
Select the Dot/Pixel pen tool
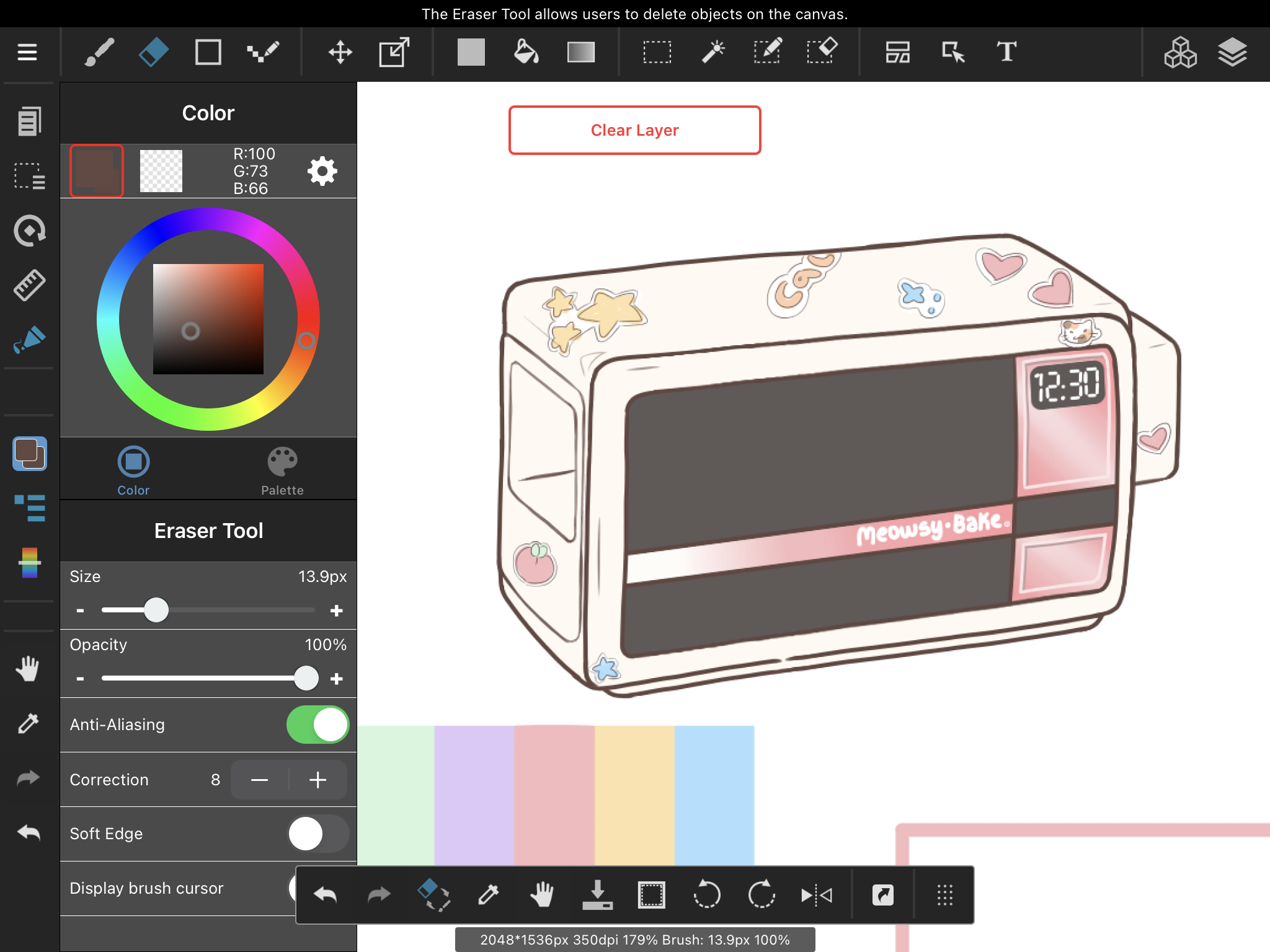coord(263,52)
